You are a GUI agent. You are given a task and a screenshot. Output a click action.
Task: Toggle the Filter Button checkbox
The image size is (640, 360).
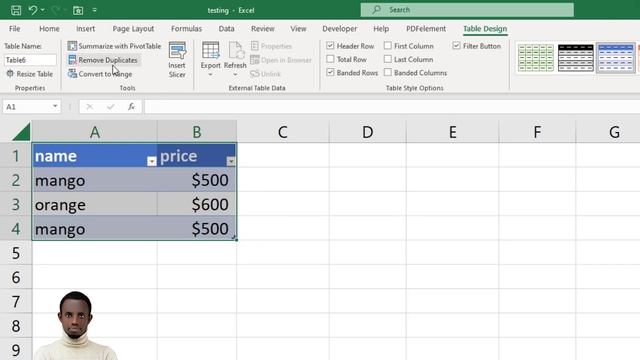(456, 46)
